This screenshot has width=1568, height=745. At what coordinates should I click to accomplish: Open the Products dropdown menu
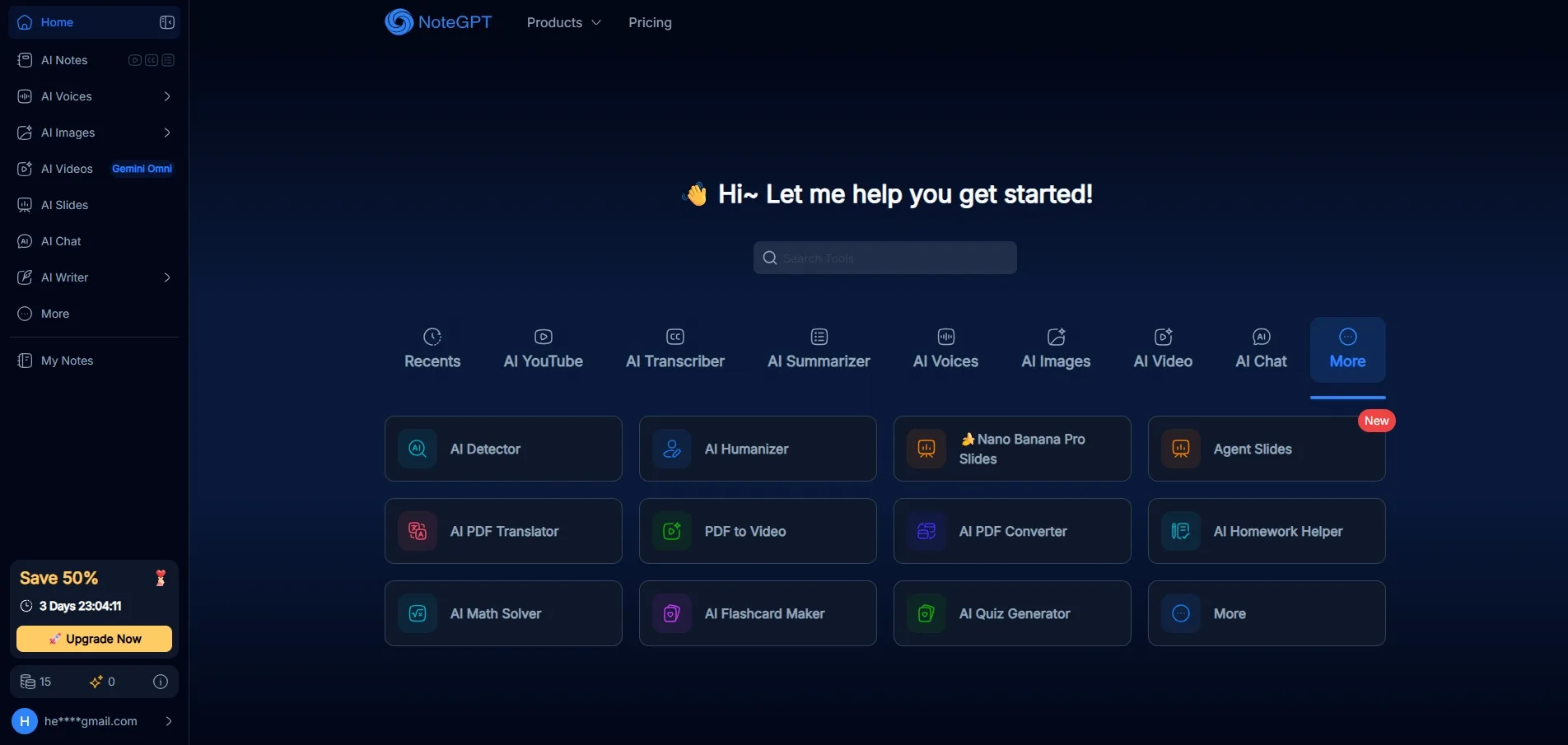(564, 22)
